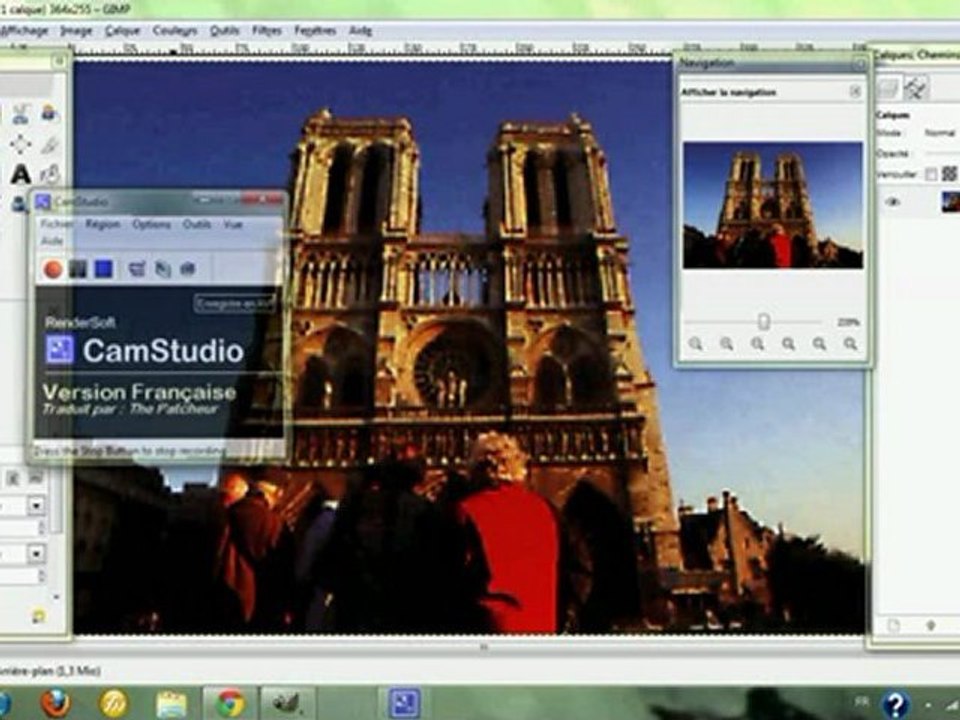Click the yellow round app icon on the taskbar
This screenshot has width=960, height=720.
pos(114,703)
